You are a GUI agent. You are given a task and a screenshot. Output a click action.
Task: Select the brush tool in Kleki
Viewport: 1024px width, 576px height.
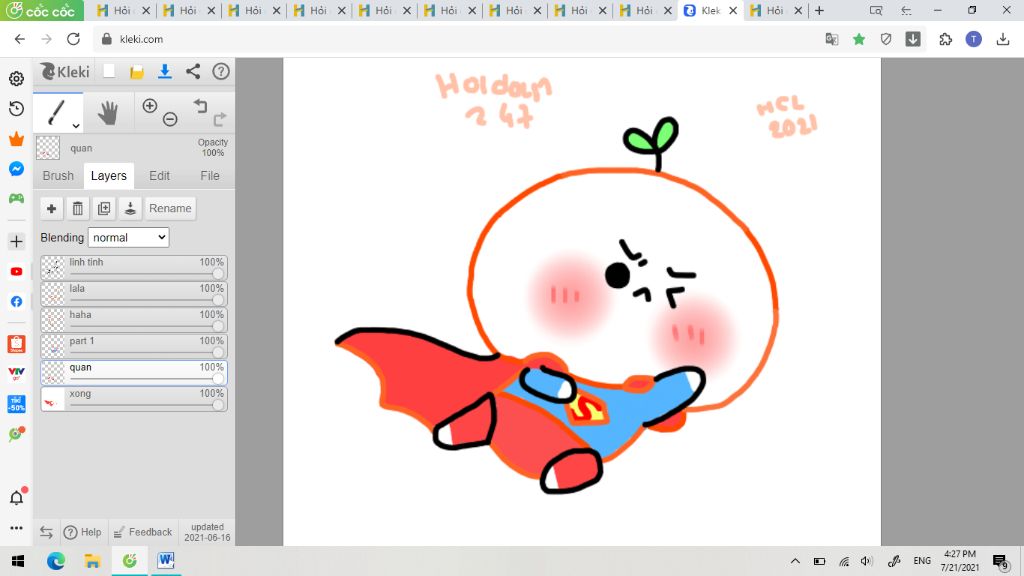[57, 112]
